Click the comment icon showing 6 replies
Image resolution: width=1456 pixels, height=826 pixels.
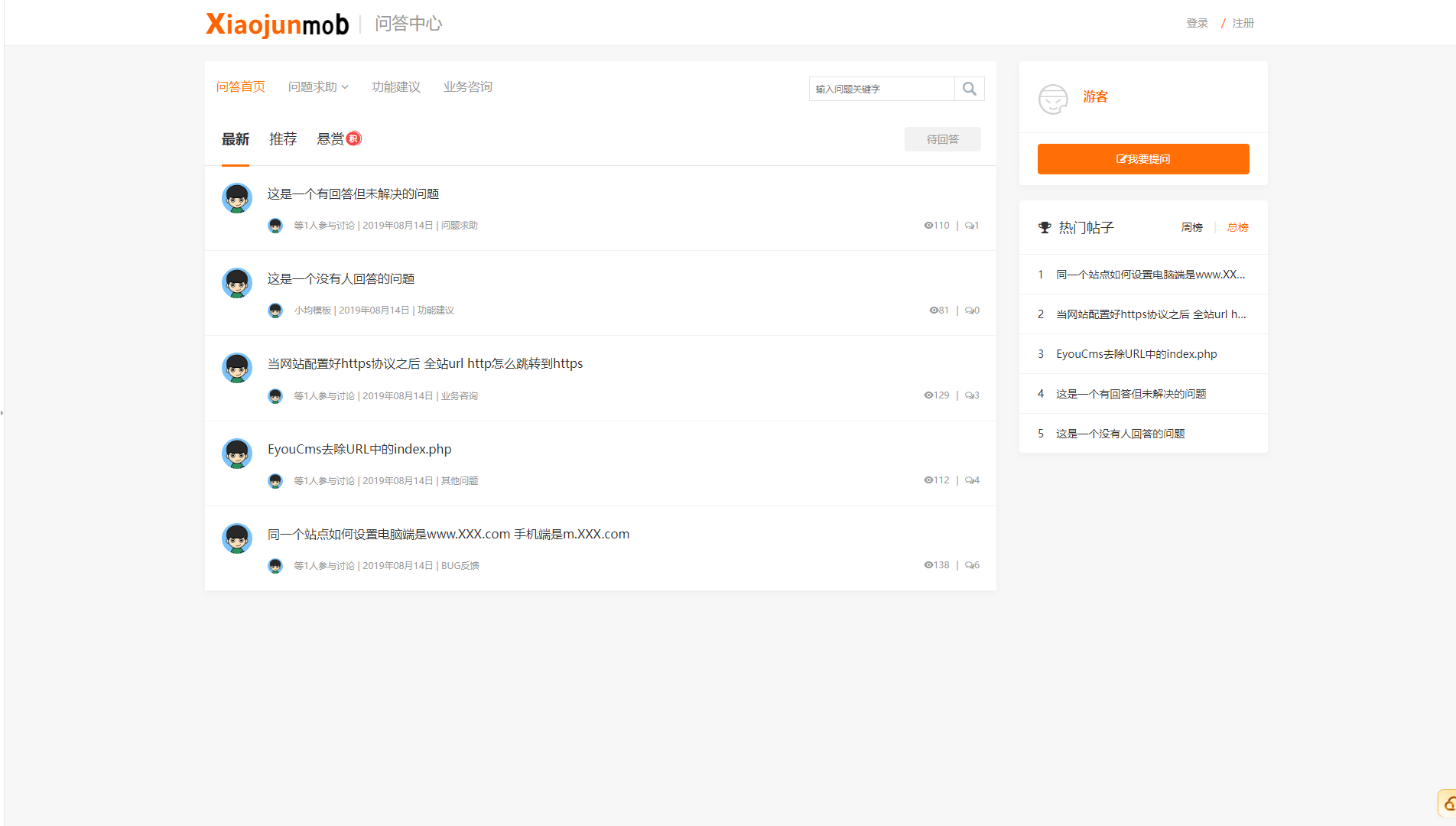pyautogui.click(x=969, y=565)
